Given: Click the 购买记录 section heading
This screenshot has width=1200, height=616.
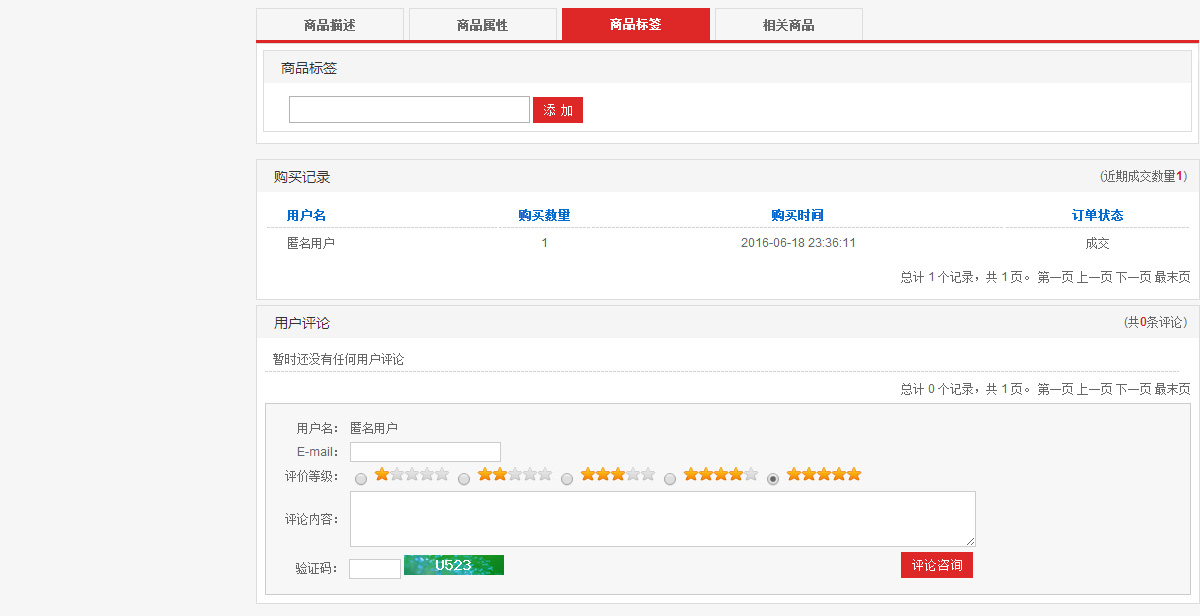Looking at the screenshot, I should tap(302, 177).
